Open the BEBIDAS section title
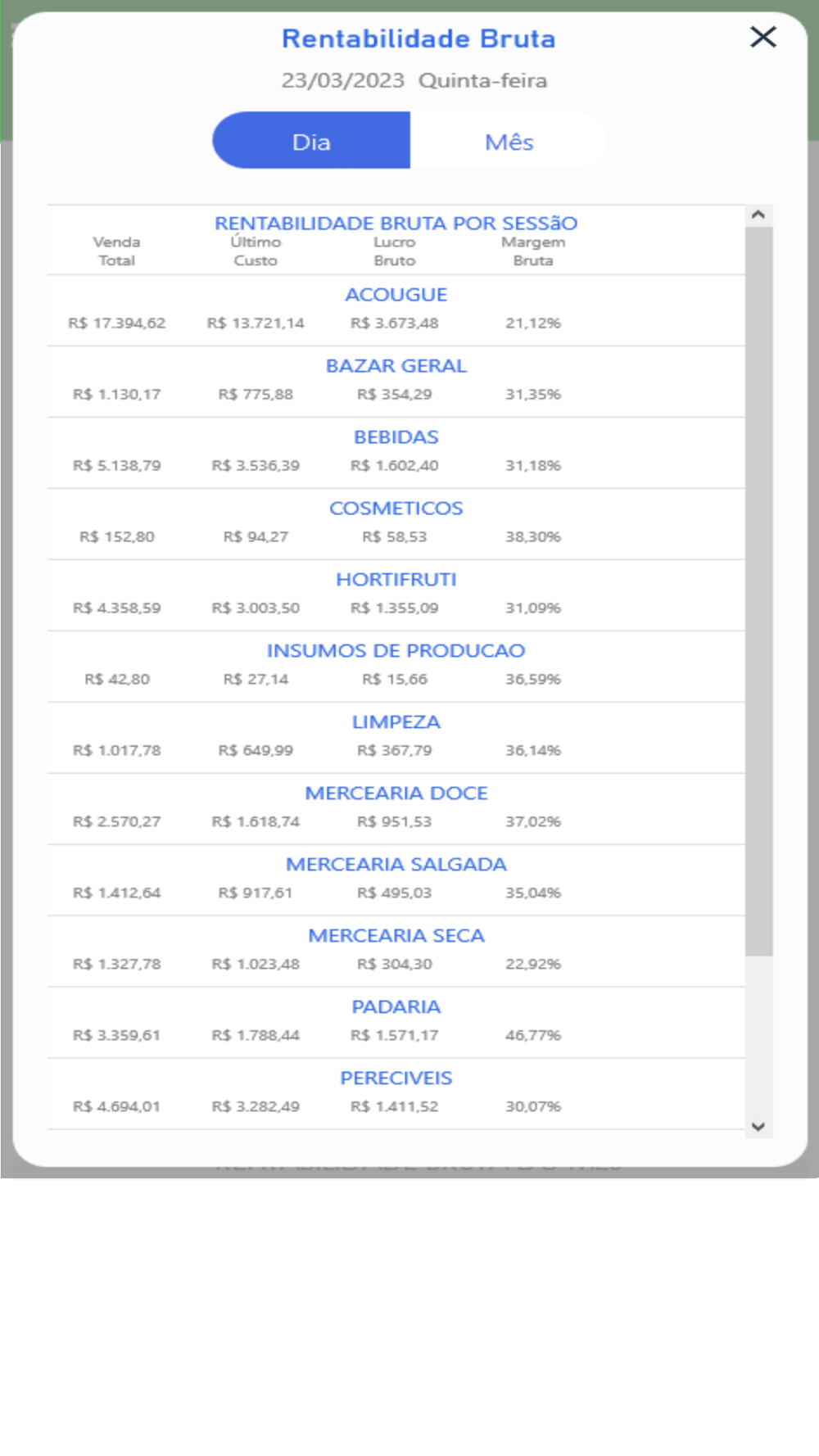The image size is (819, 1456). point(396,437)
